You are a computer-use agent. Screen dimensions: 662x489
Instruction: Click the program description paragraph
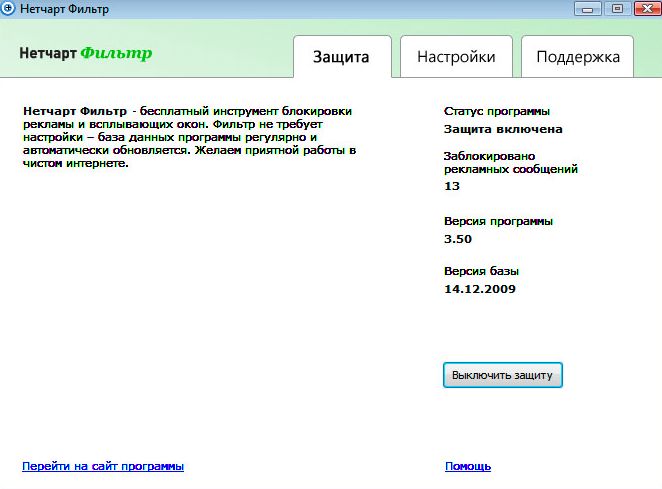[190, 137]
